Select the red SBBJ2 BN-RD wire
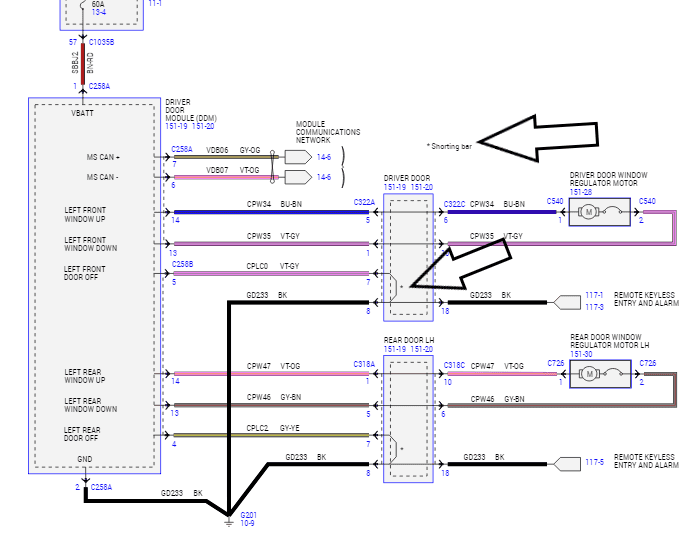 pos(83,64)
